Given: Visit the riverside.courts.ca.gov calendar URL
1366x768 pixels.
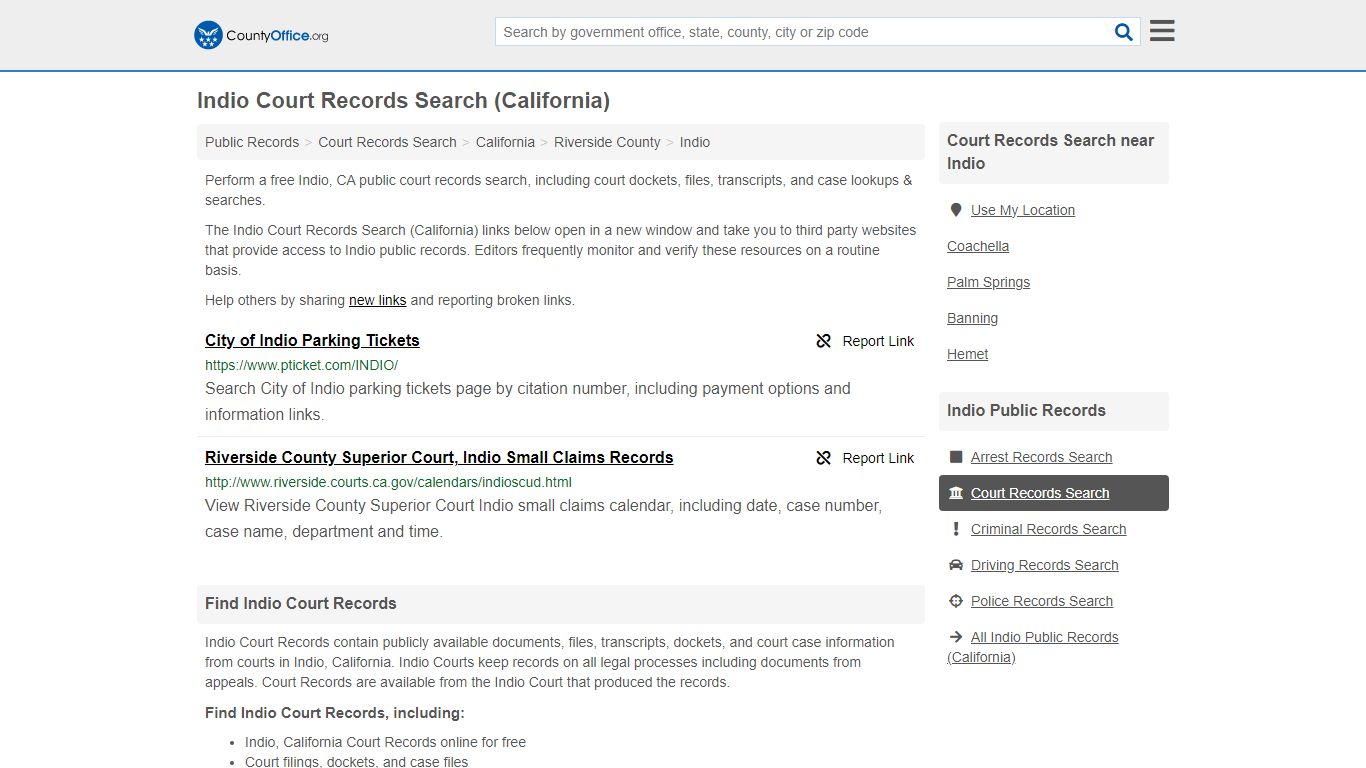Looking at the screenshot, I should [x=388, y=482].
